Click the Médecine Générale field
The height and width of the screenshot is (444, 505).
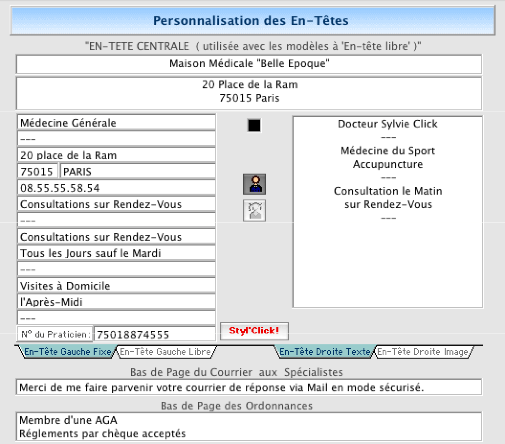pyautogui.click(x=116, y=123)
